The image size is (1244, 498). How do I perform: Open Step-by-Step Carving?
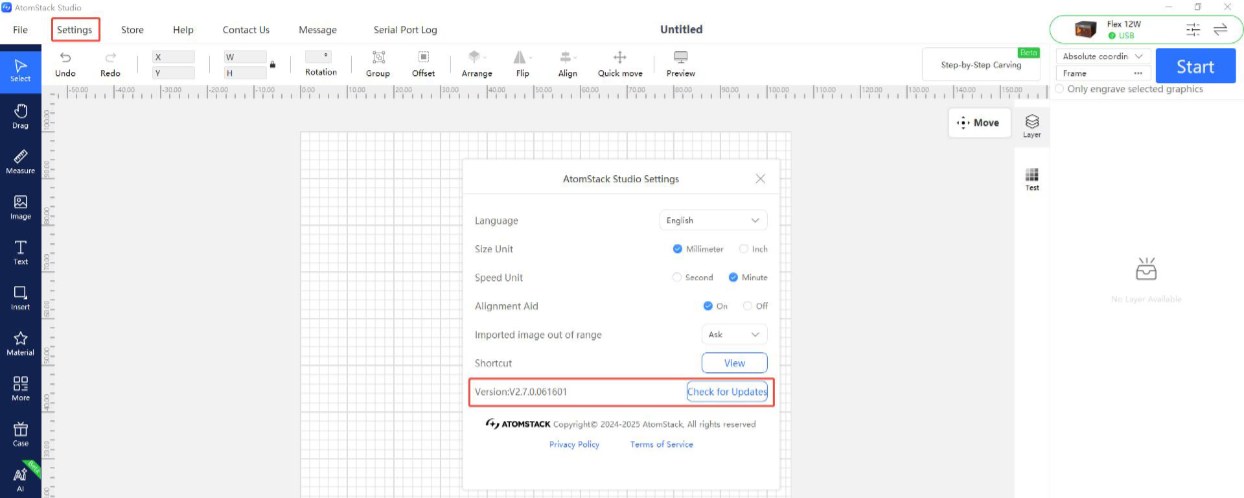(981, 65)
